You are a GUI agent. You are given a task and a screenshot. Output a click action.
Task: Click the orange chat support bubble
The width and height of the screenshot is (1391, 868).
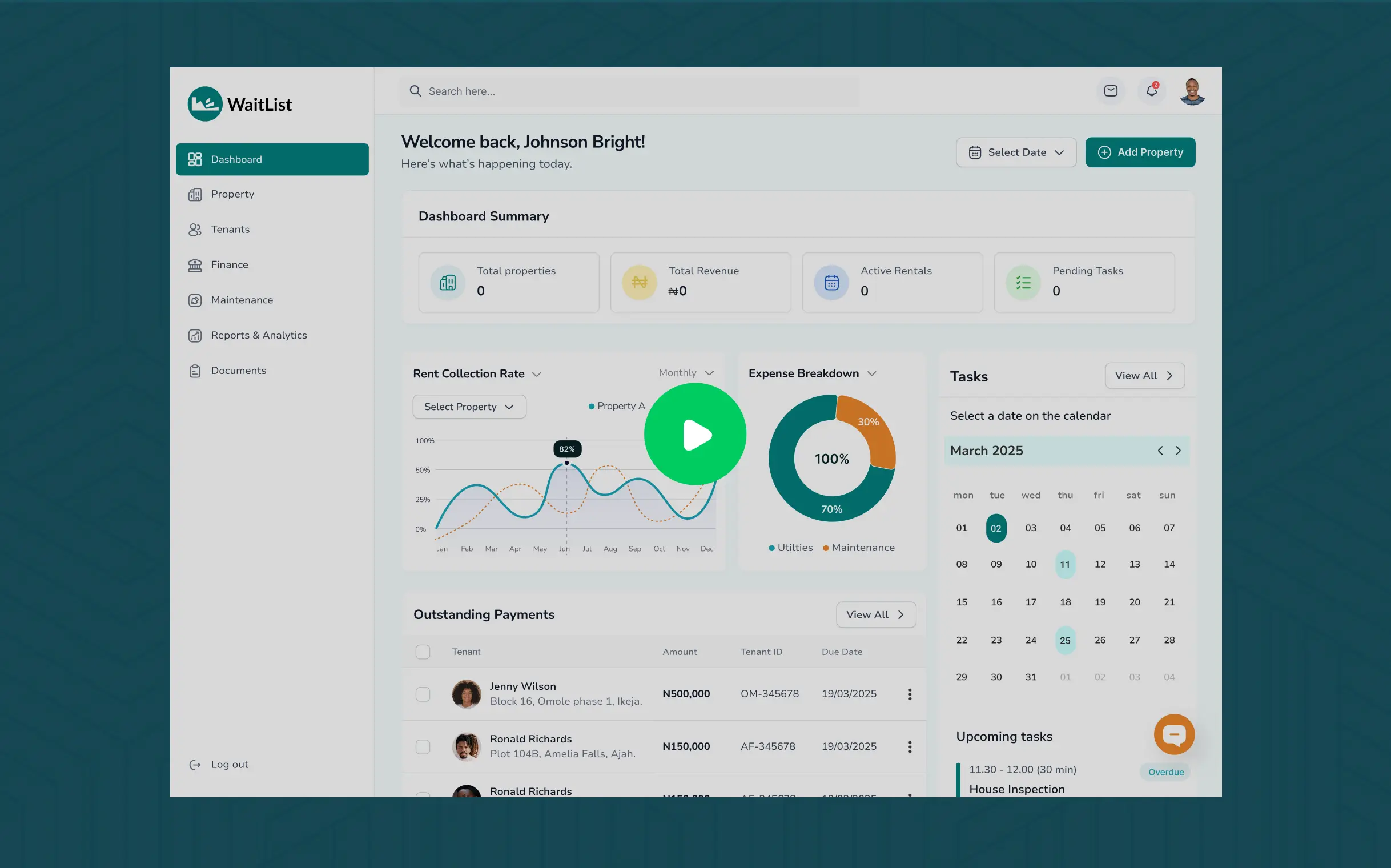click(x=1174, y=734)
